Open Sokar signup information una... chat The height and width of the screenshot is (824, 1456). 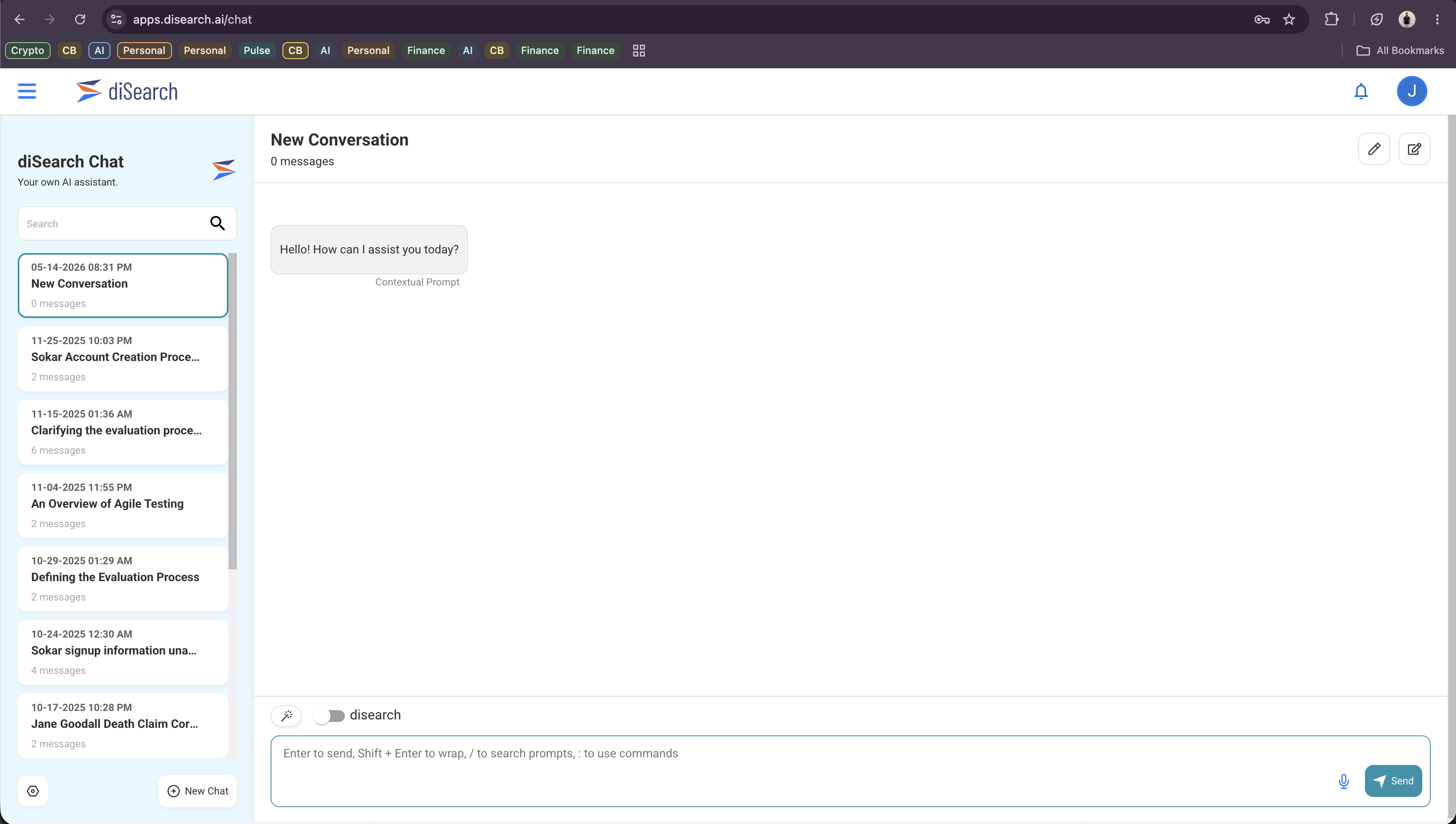(123, 652)
